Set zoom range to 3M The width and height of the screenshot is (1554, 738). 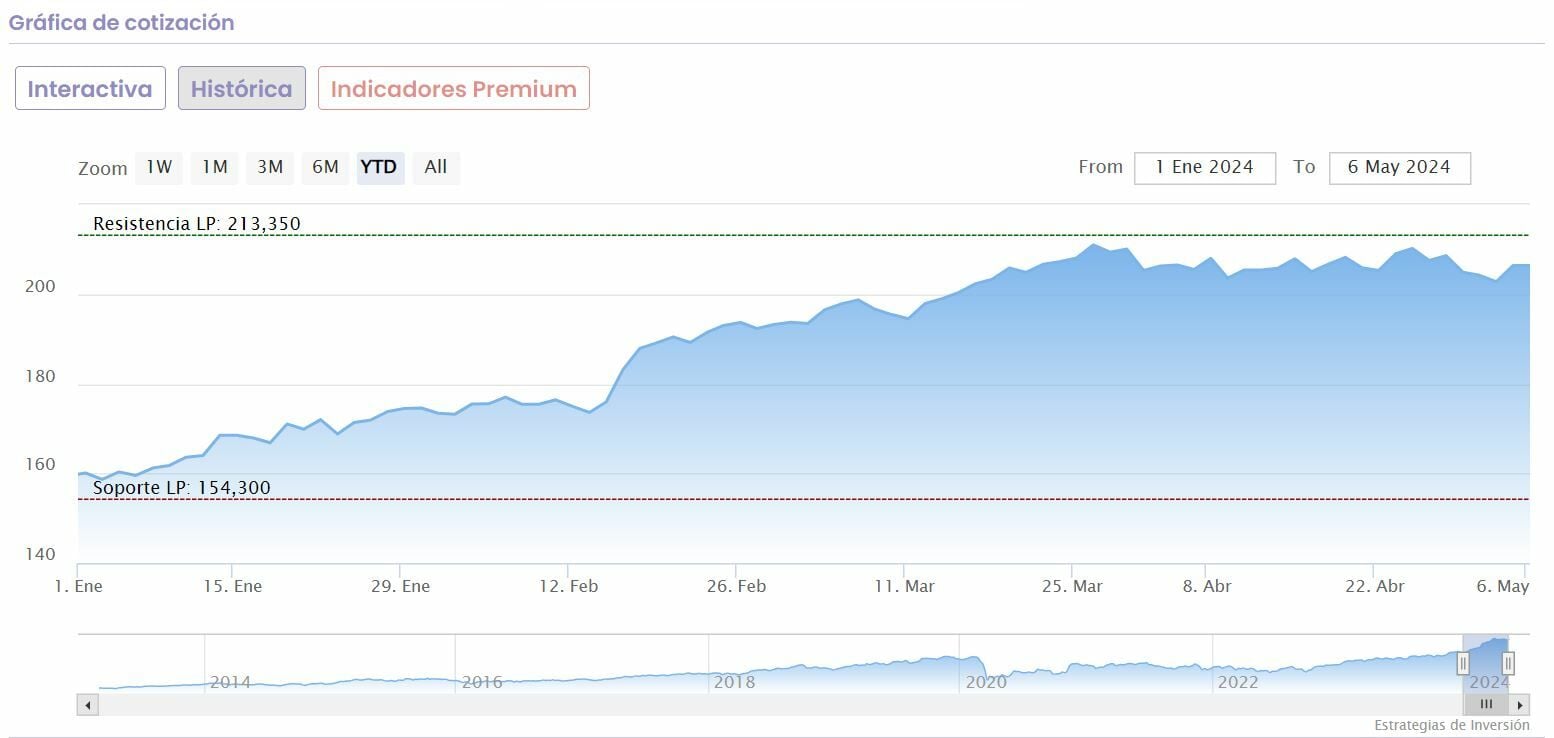pos(270,167)
